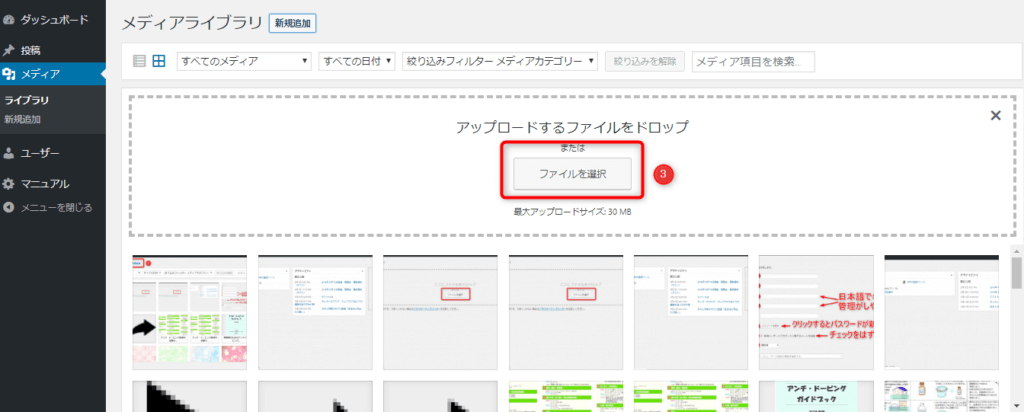Screen dimensions: 1024x412
Task: Click the Dashboard gauge icon
Action: pyautogui.click(x=9, y=19)
